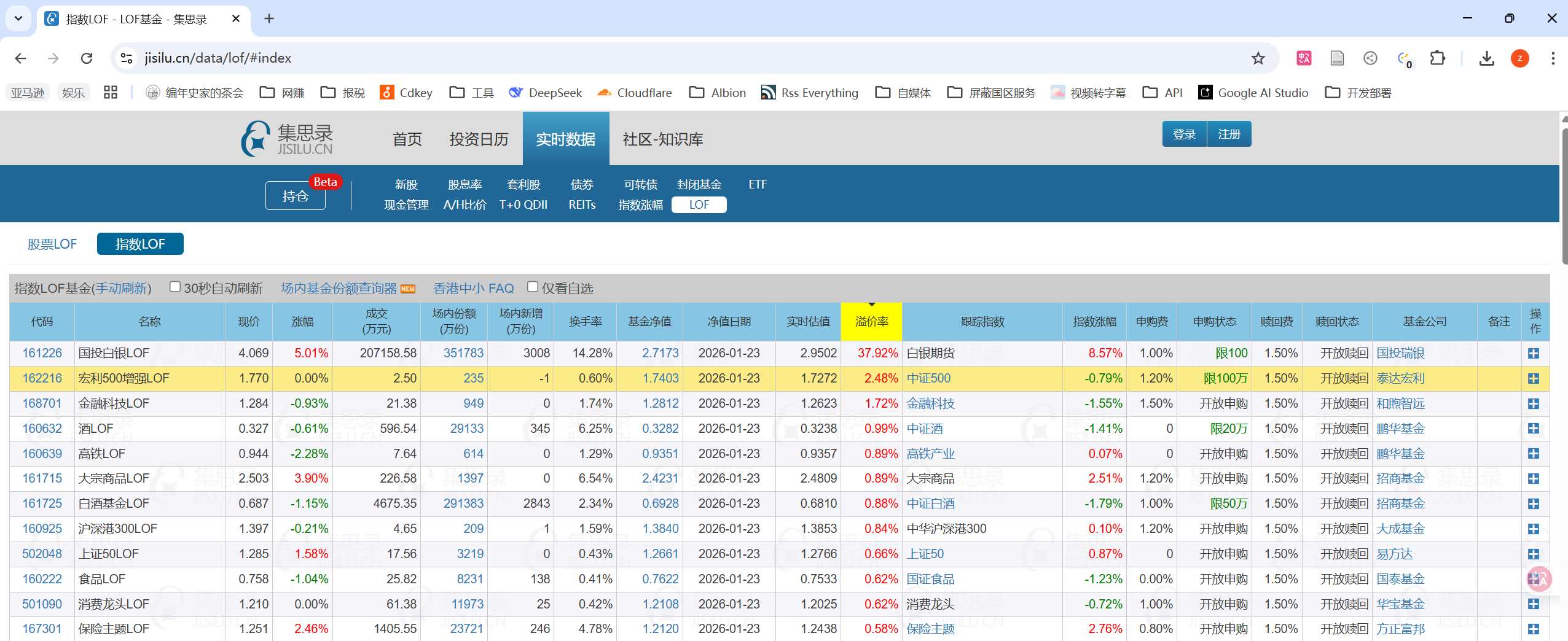The image size is (1568, 641).
Task: Add 宏利500增强LOF using its plus icon
Action: tap(1533, 379)
